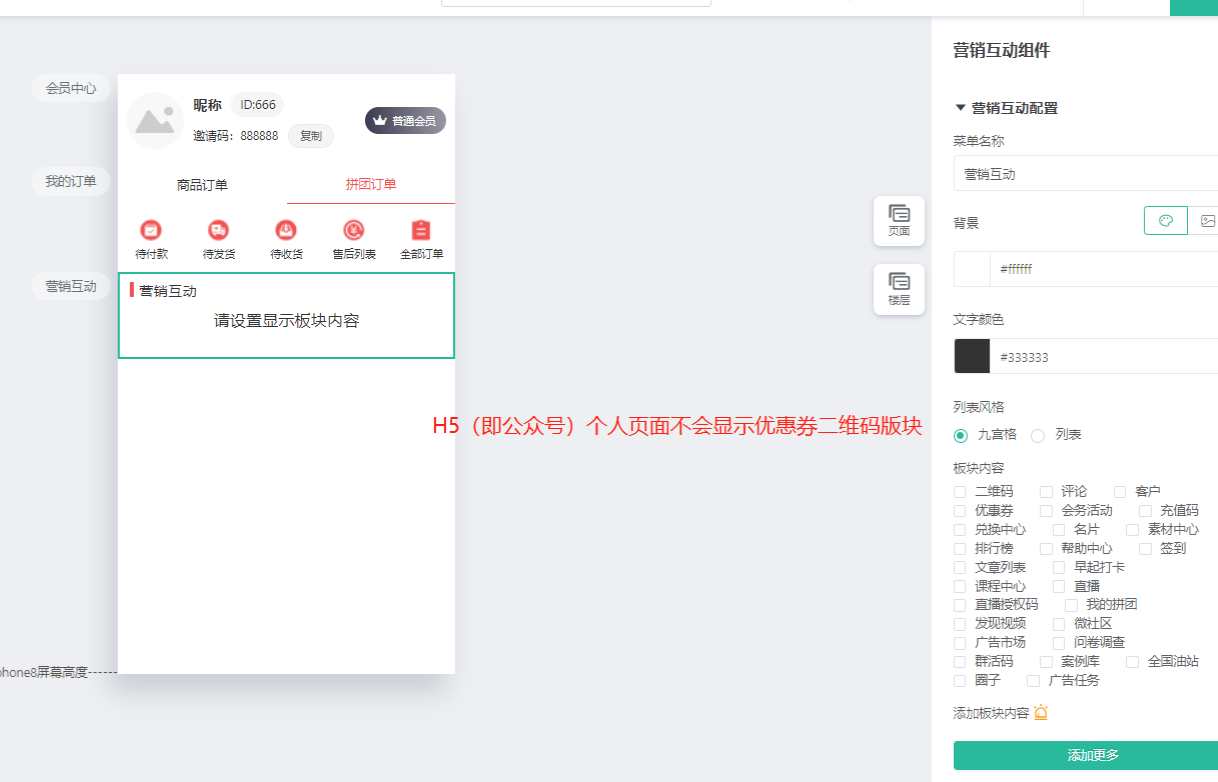Select the palette color background mode icon
Screen dimensions: 1218x782
pos(1165,221)
